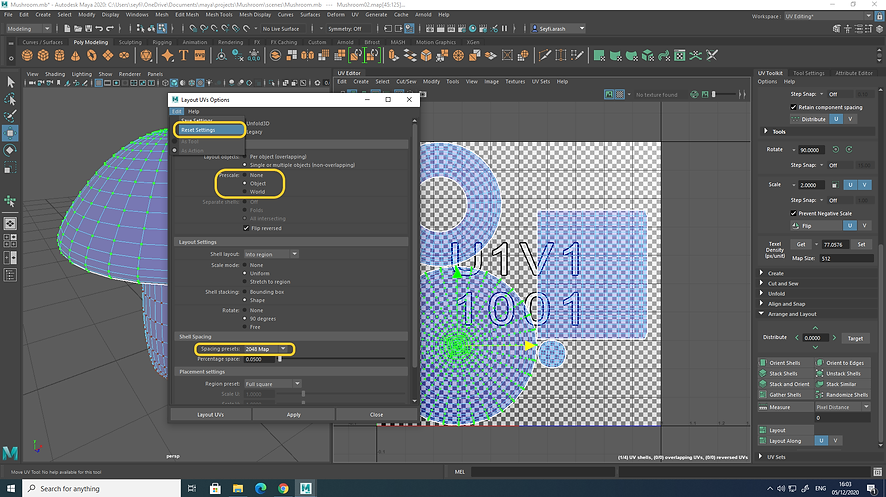Click Windows search box in taskbar
Image resolution: width=886 pixels, height=497 pixels.
tap(102, 489)
